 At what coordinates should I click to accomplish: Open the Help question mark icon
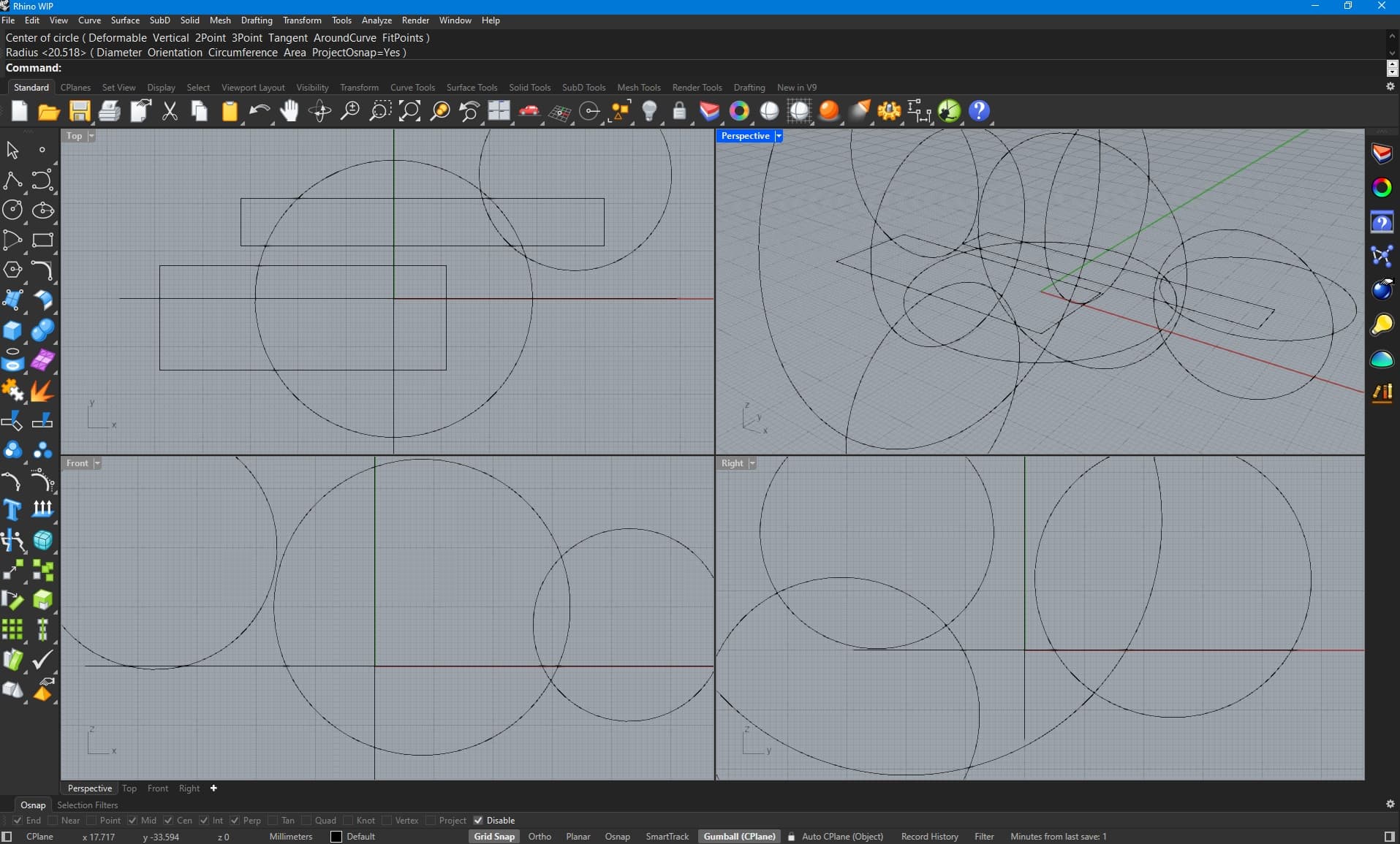coord(979,111)
